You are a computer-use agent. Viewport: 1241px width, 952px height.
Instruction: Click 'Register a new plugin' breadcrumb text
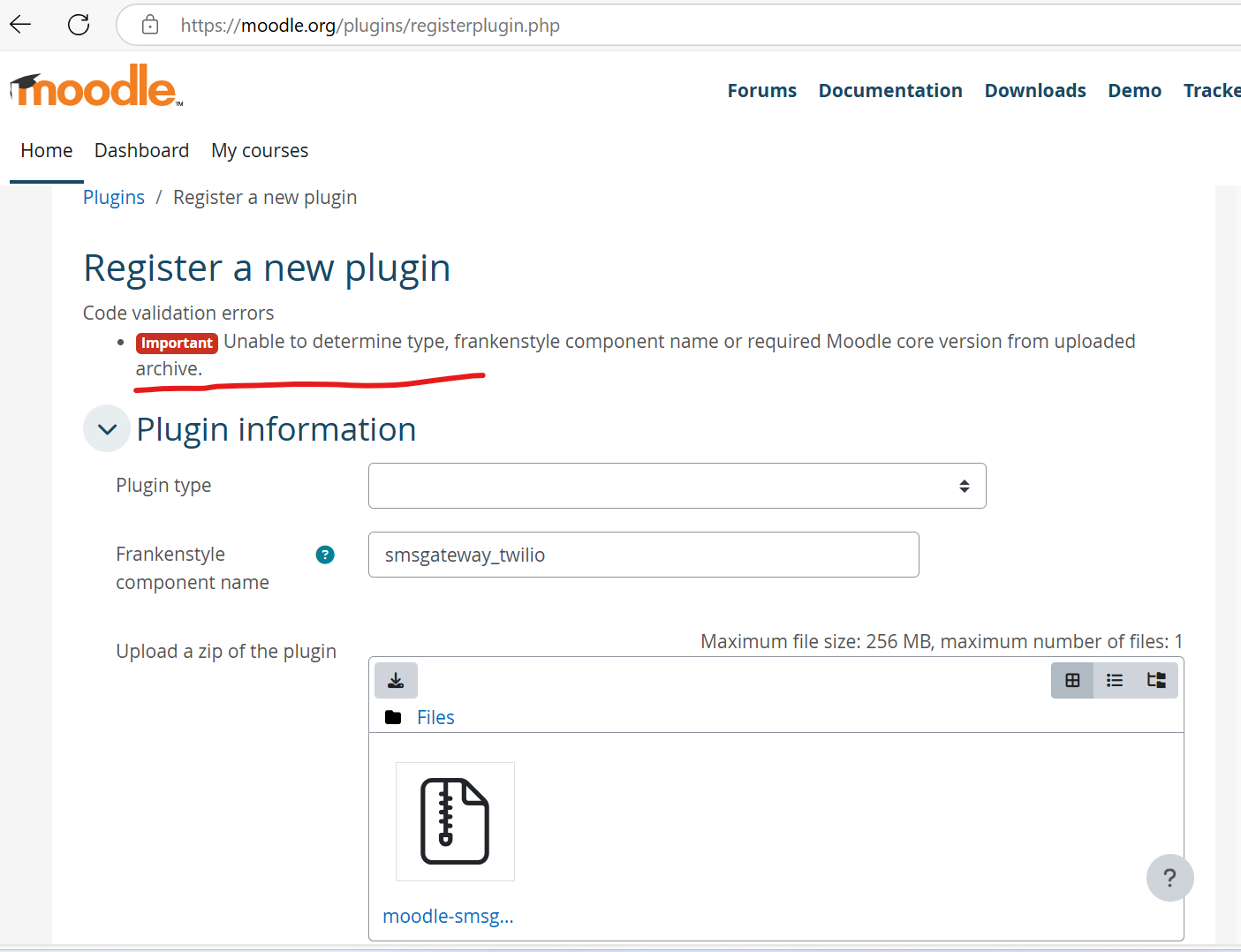coord(265,197)
